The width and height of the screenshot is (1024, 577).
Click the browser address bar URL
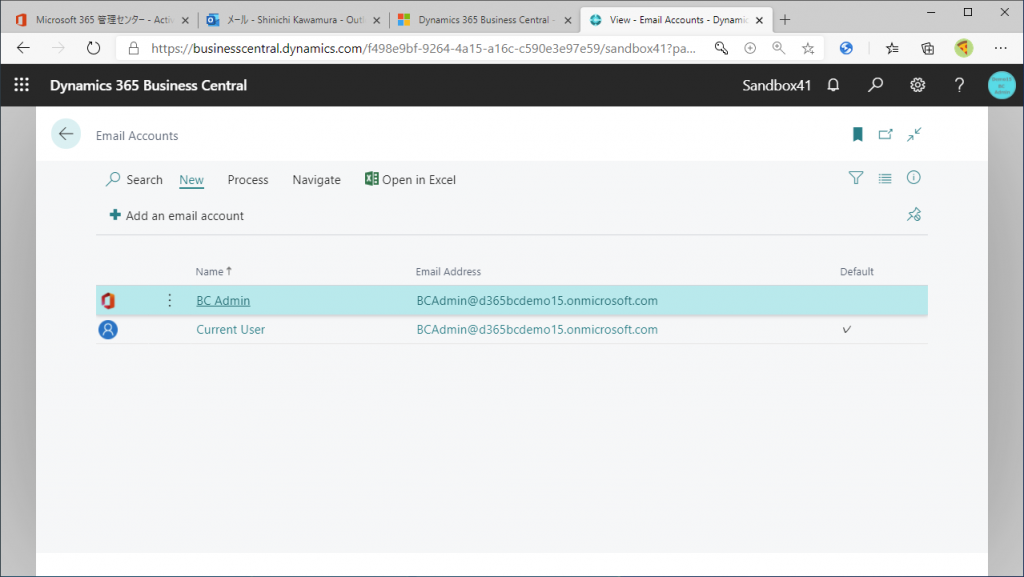(423, 48)
